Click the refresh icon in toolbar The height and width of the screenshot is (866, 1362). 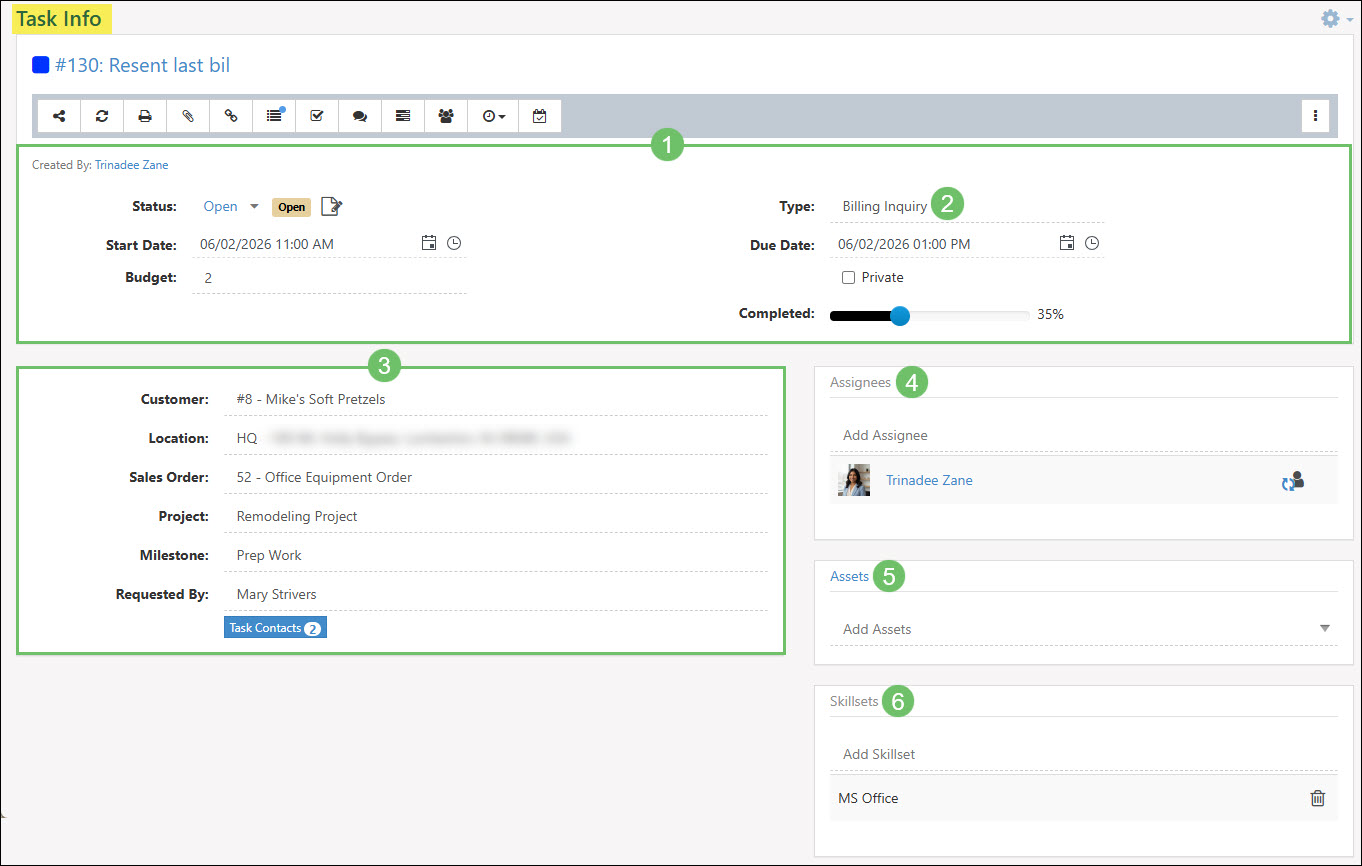(102, 116)
